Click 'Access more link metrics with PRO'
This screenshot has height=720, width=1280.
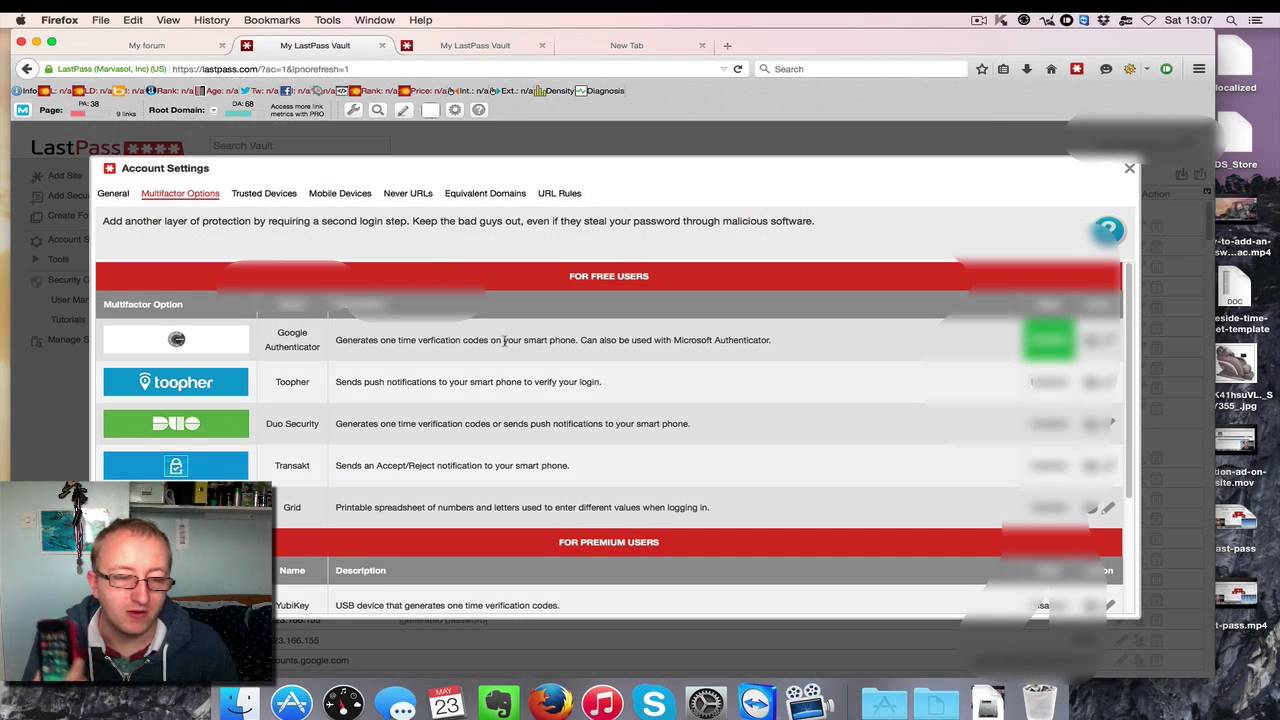tap(297, 110)
